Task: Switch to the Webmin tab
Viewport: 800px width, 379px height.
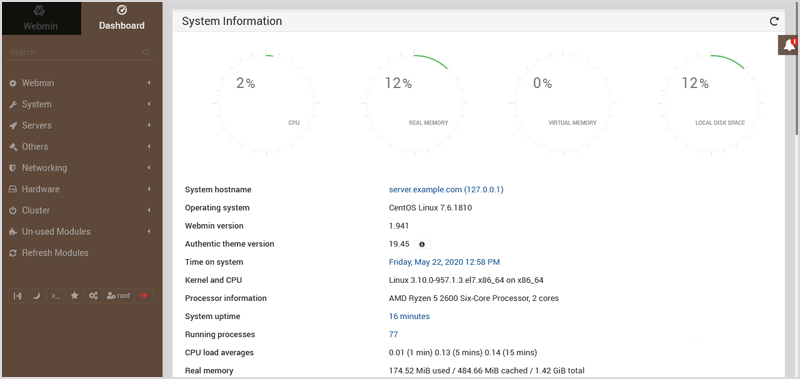Action: 42,18
